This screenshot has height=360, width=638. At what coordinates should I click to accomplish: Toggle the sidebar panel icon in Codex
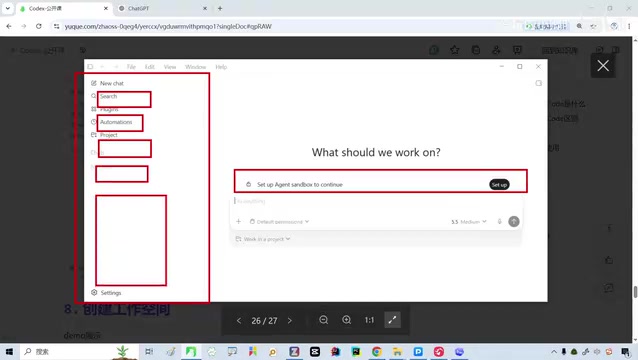tap(90, 67)
